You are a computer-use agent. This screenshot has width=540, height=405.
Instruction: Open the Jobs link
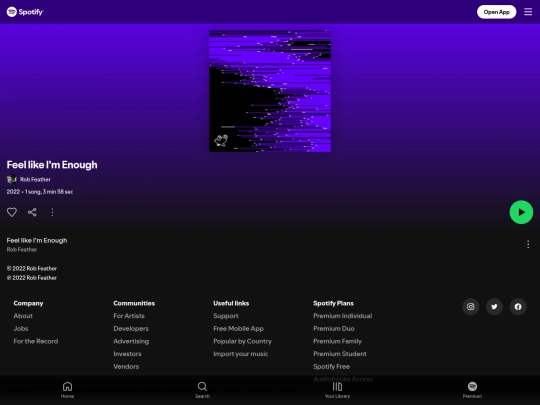click(x=21, y=329)
